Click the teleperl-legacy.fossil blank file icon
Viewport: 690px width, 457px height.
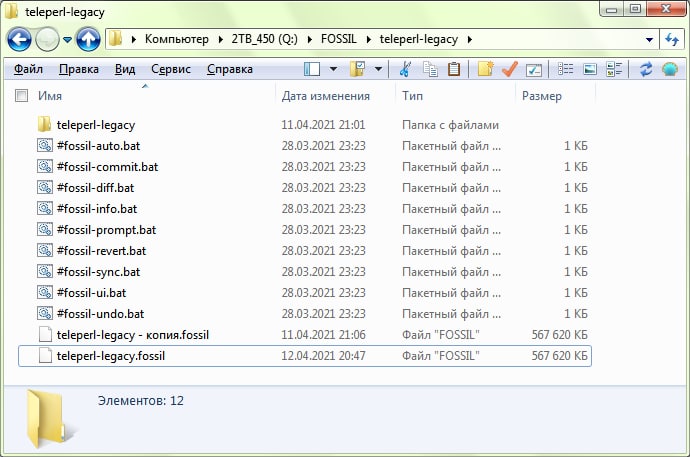click(45, 355)
